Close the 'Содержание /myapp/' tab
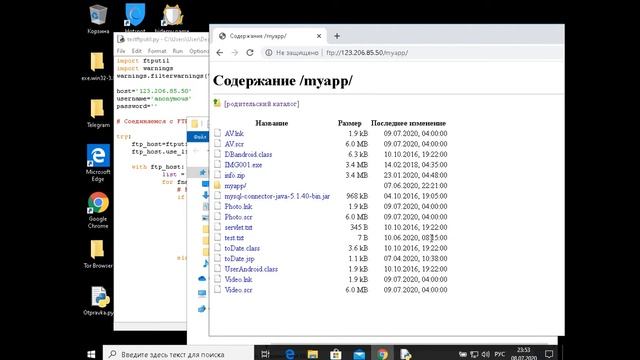The width and height of the screenshot is (640, 360). coord(319,36)
